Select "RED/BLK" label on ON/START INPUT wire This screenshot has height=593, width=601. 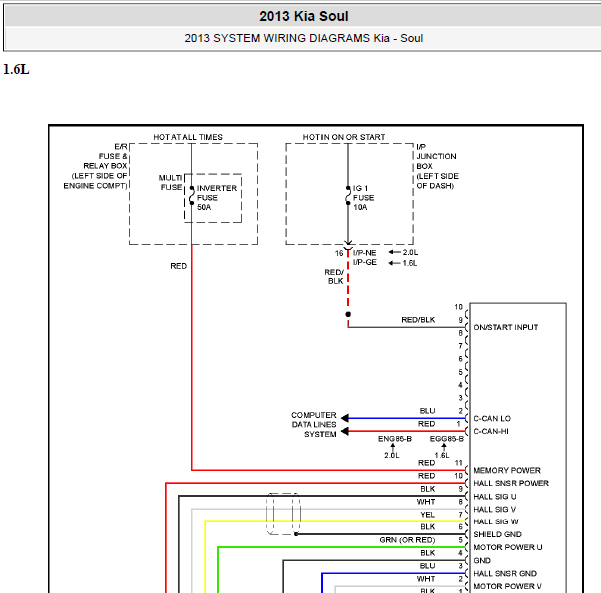pyautogui.click(x=418, y=320)
